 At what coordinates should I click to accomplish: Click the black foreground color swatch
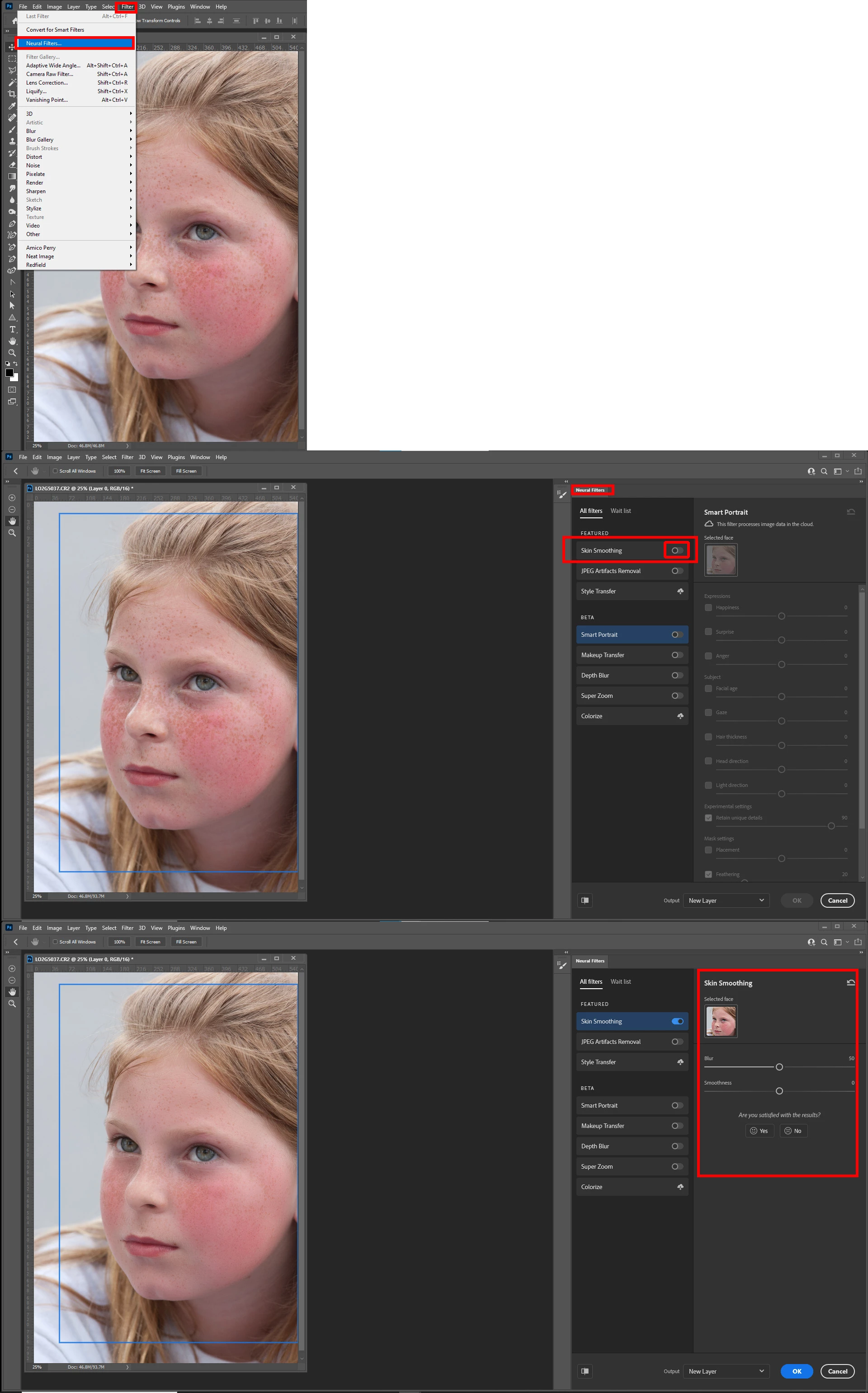[9, 373]
